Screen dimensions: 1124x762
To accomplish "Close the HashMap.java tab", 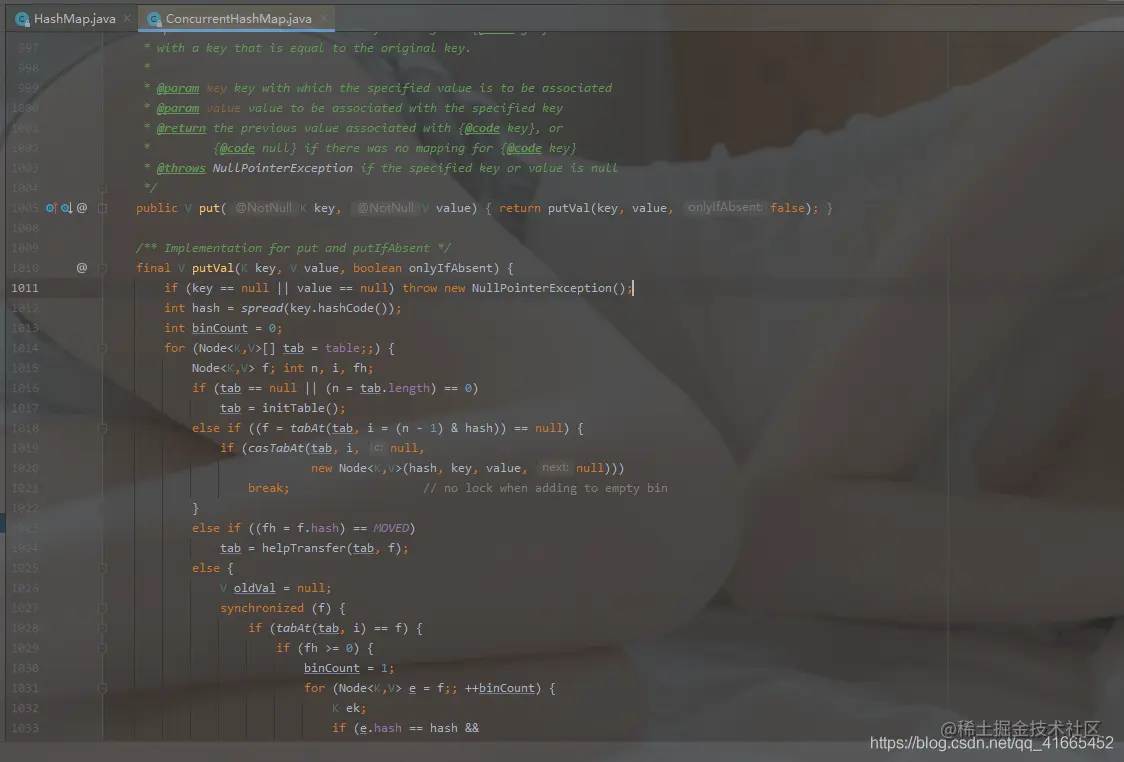I will 127,18.
